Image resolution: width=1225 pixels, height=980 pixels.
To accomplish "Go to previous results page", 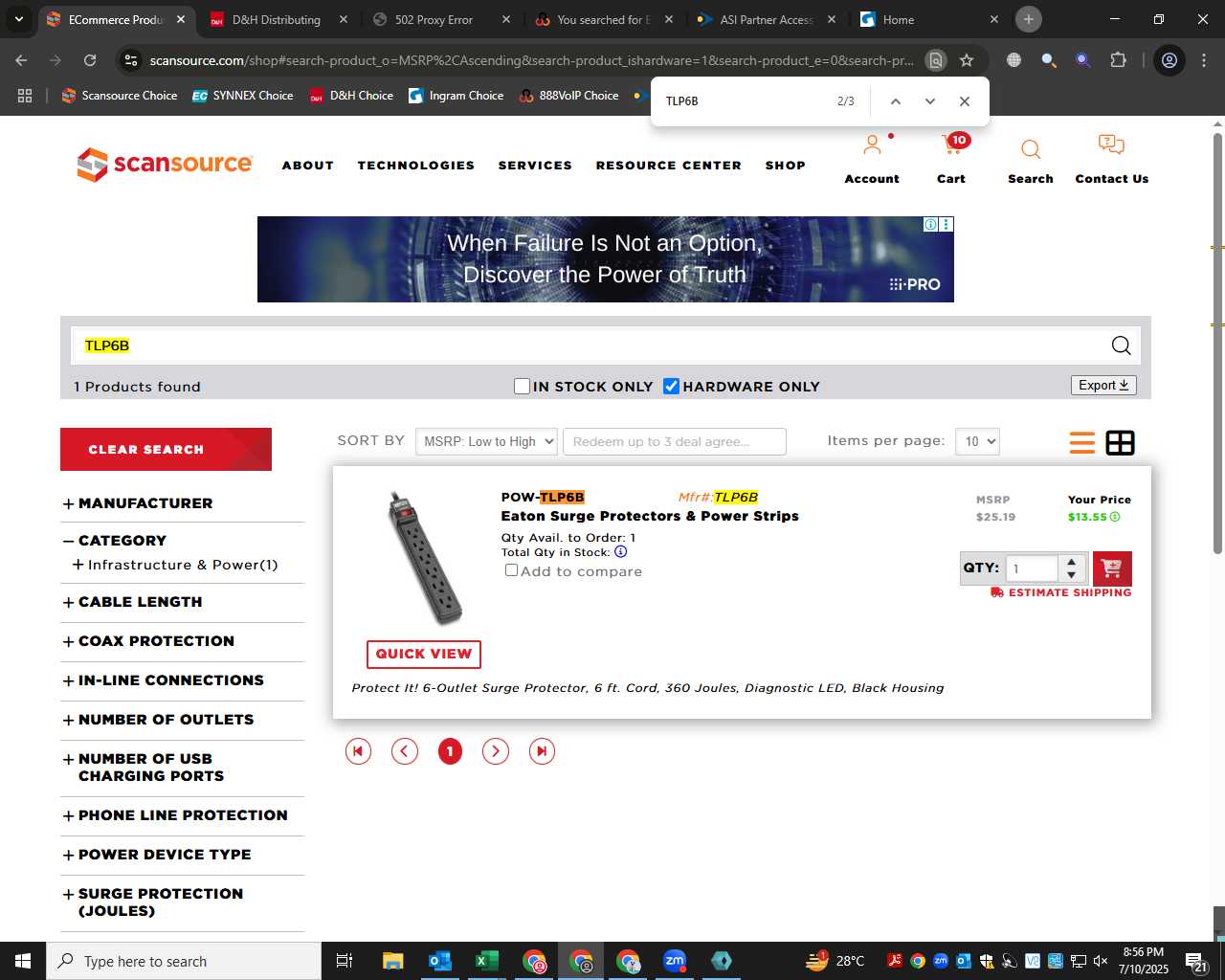I will coord(405,751).
